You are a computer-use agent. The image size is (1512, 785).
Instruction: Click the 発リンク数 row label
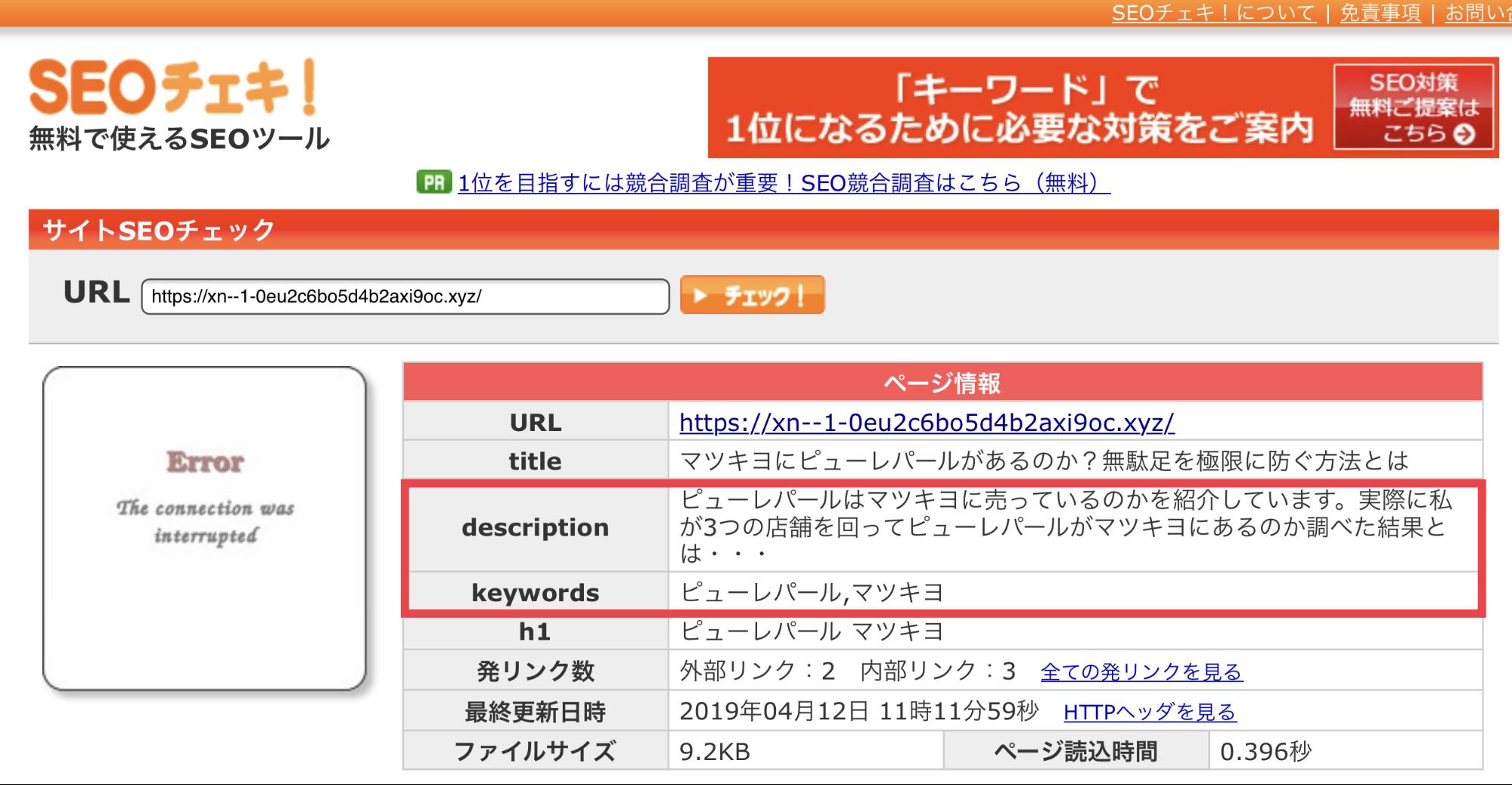(536, 671)
